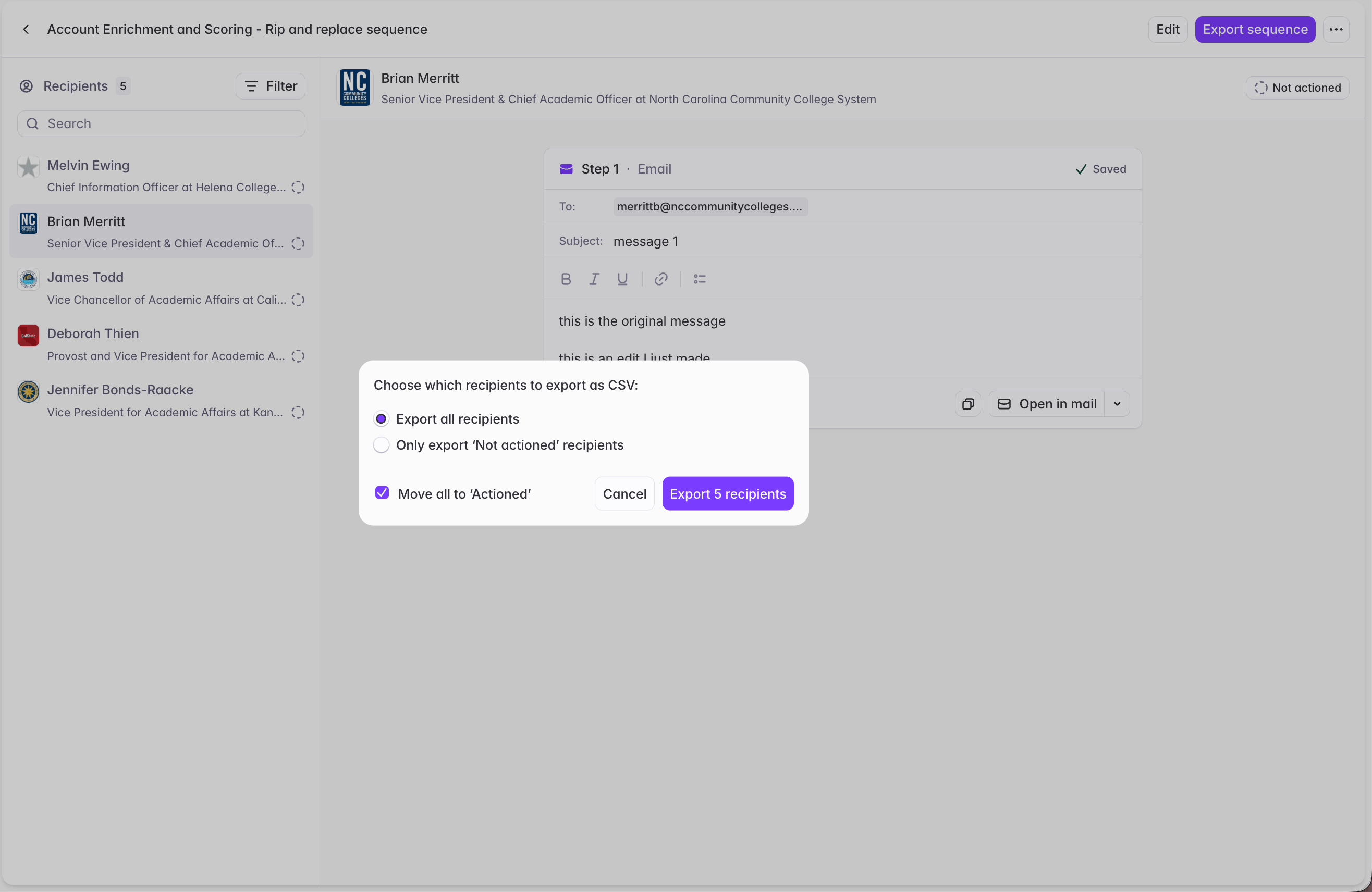Click the merrittb@nccommunitycolleges email chip
Viewport: 1372px width, 892px height.
710,207
